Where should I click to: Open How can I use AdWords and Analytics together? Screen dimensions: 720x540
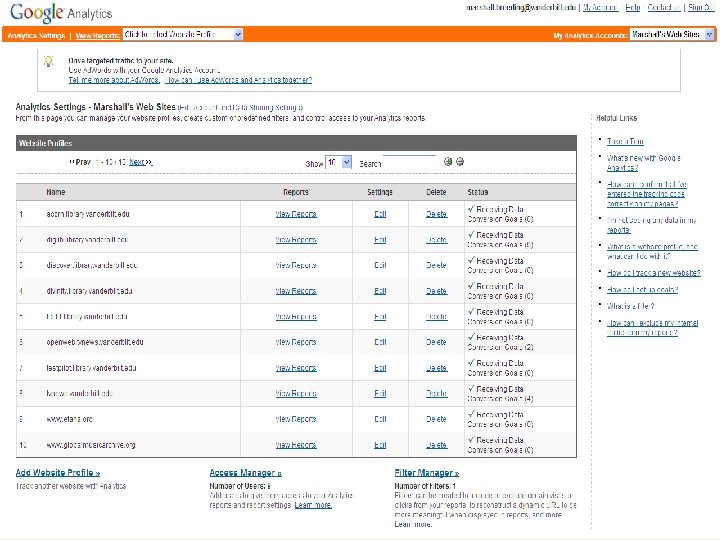238,80
